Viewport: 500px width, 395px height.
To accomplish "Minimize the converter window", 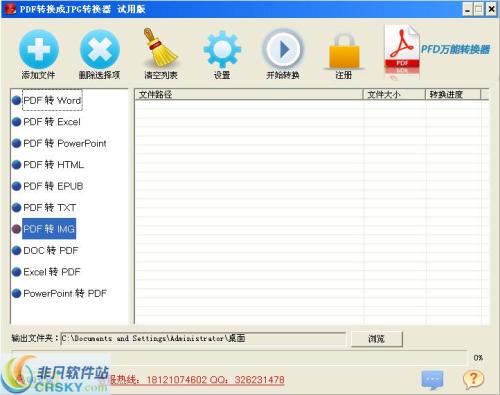I will pyautogui.click(x=468, y=9).
